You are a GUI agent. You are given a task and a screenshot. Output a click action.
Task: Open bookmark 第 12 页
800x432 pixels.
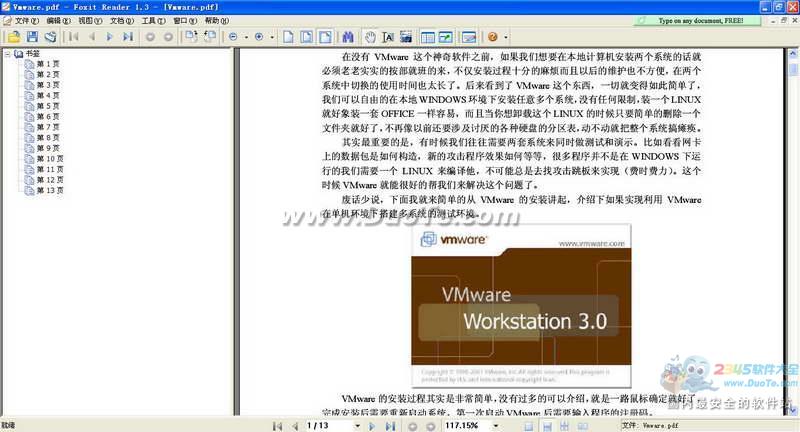pos(50,180)
